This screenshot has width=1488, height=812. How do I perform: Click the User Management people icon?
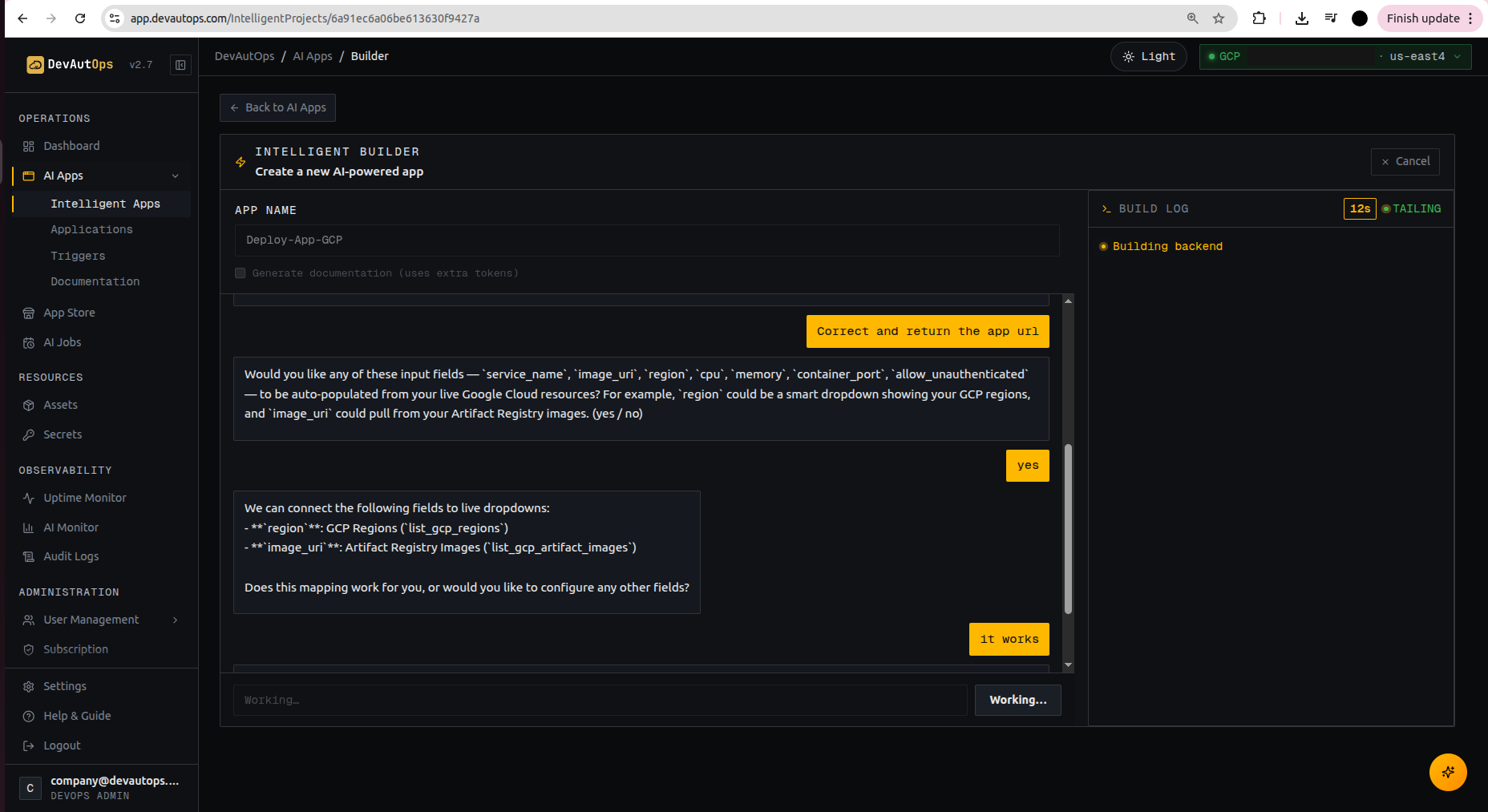(x=29, y=620)
